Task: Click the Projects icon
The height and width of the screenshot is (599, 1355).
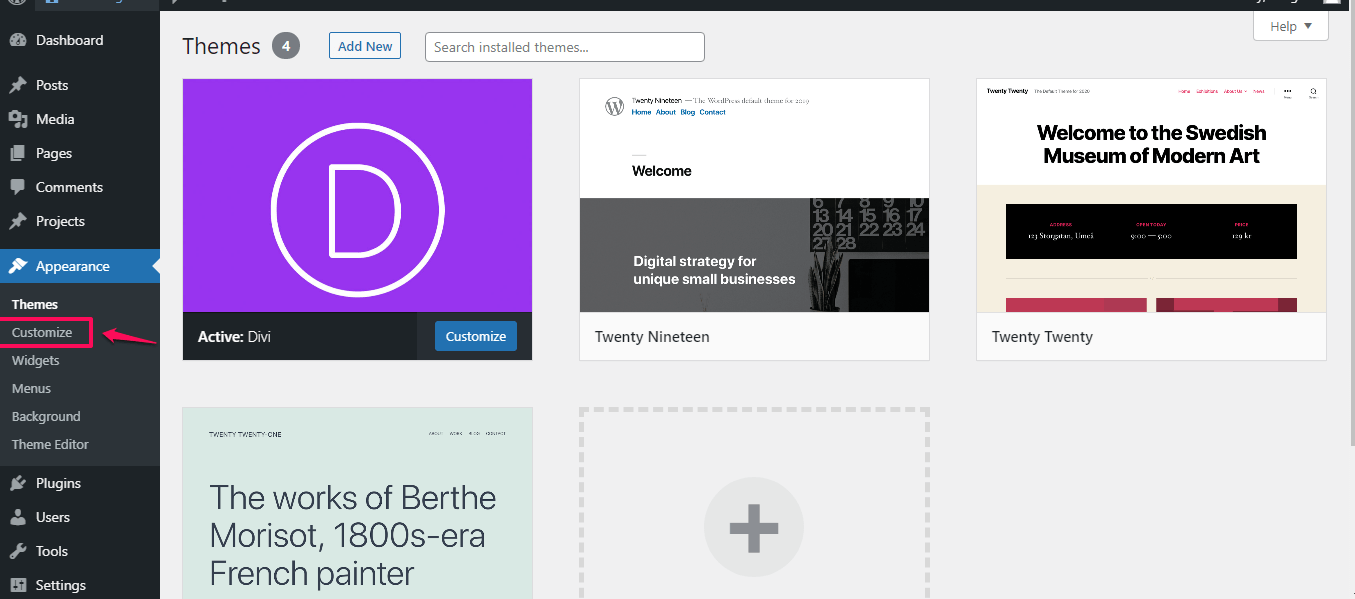Action: point(21,221)
